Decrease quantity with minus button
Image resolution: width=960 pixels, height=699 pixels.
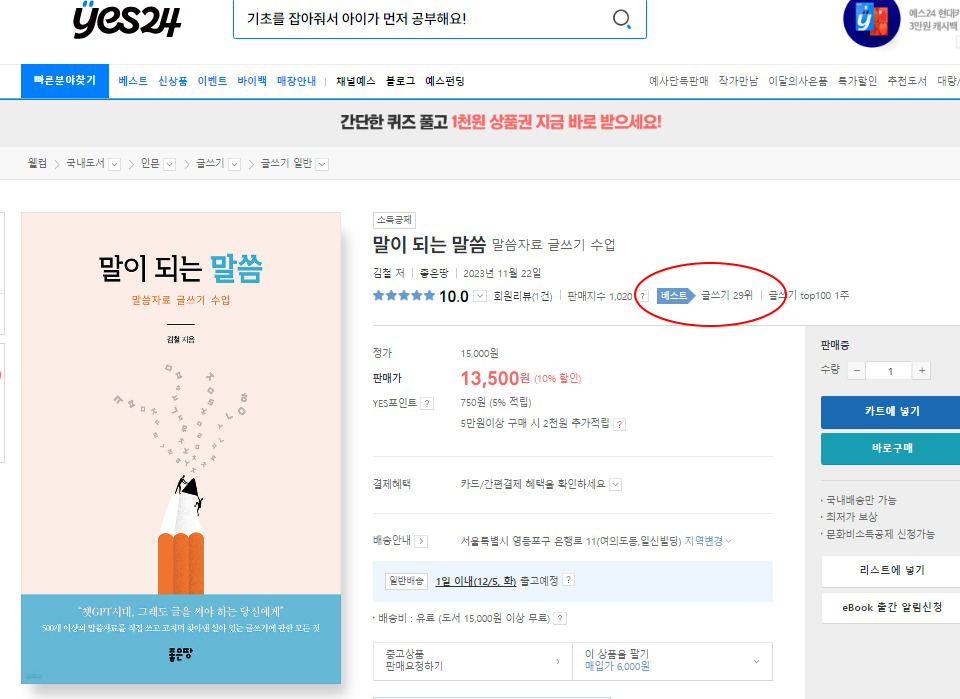pos(857,370)
